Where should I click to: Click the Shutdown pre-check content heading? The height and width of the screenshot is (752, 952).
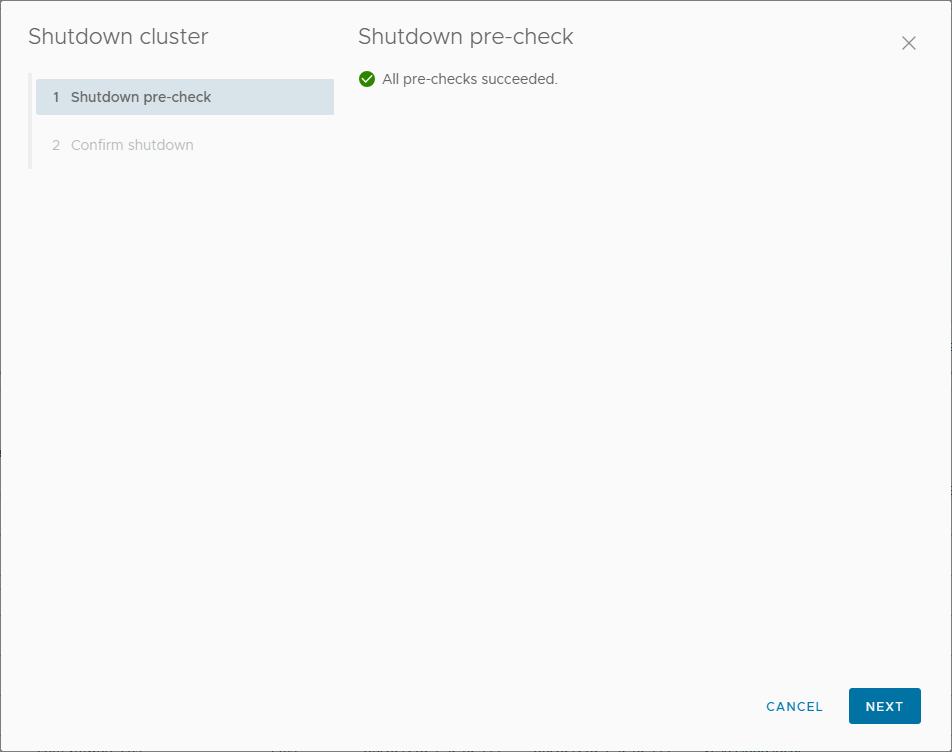465,37
